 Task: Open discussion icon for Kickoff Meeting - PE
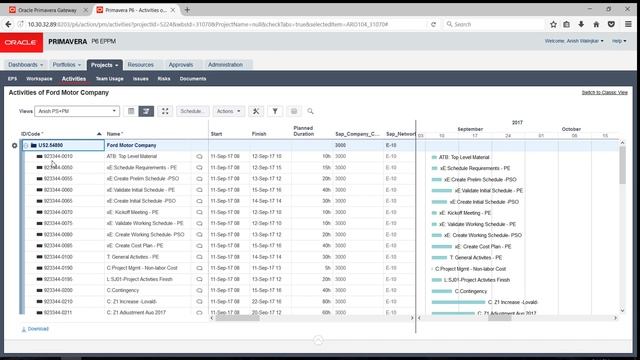pyautogui.click(x=199, y=212)
